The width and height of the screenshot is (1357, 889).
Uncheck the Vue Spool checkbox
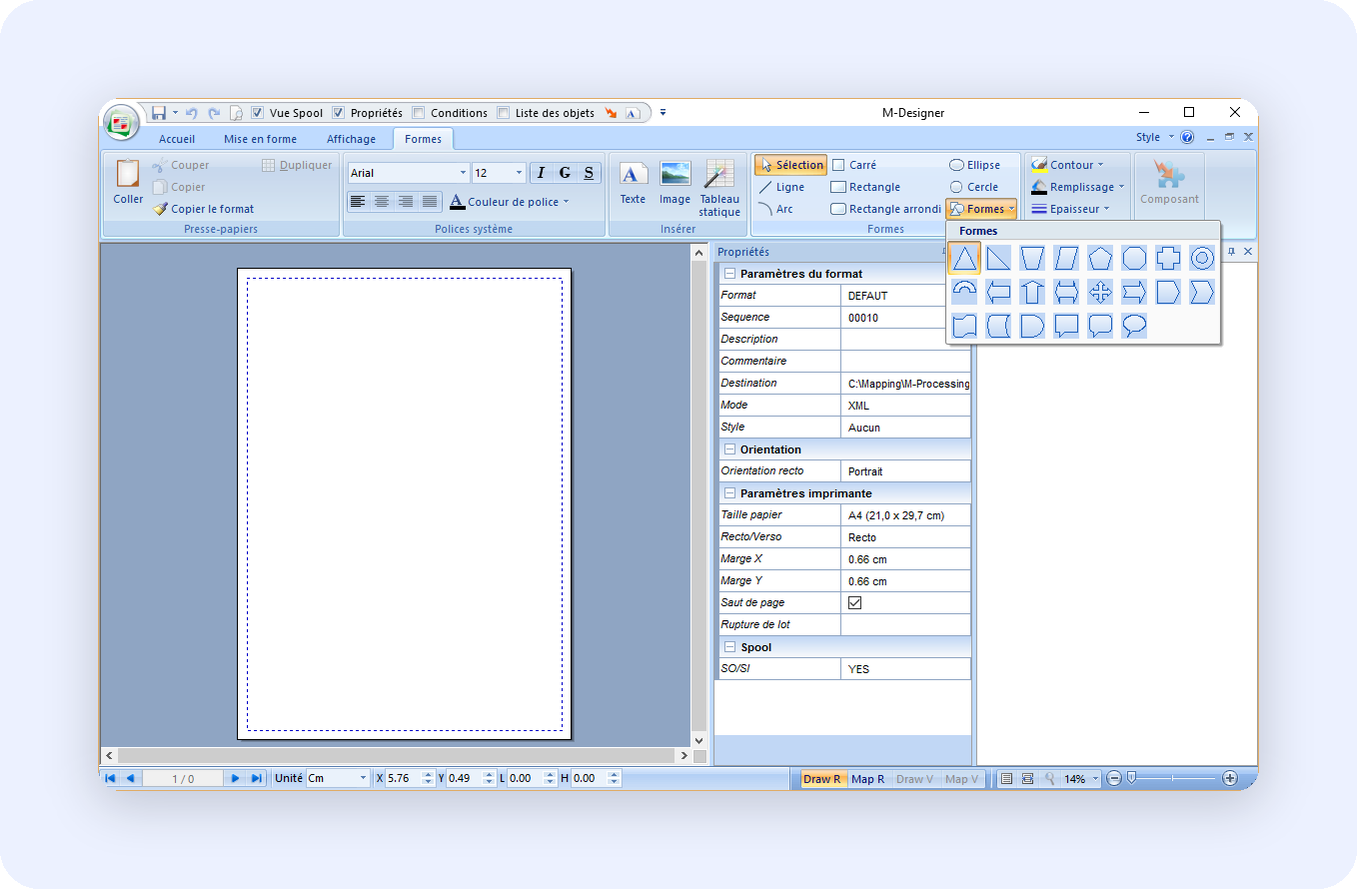(x=257, y=113)
